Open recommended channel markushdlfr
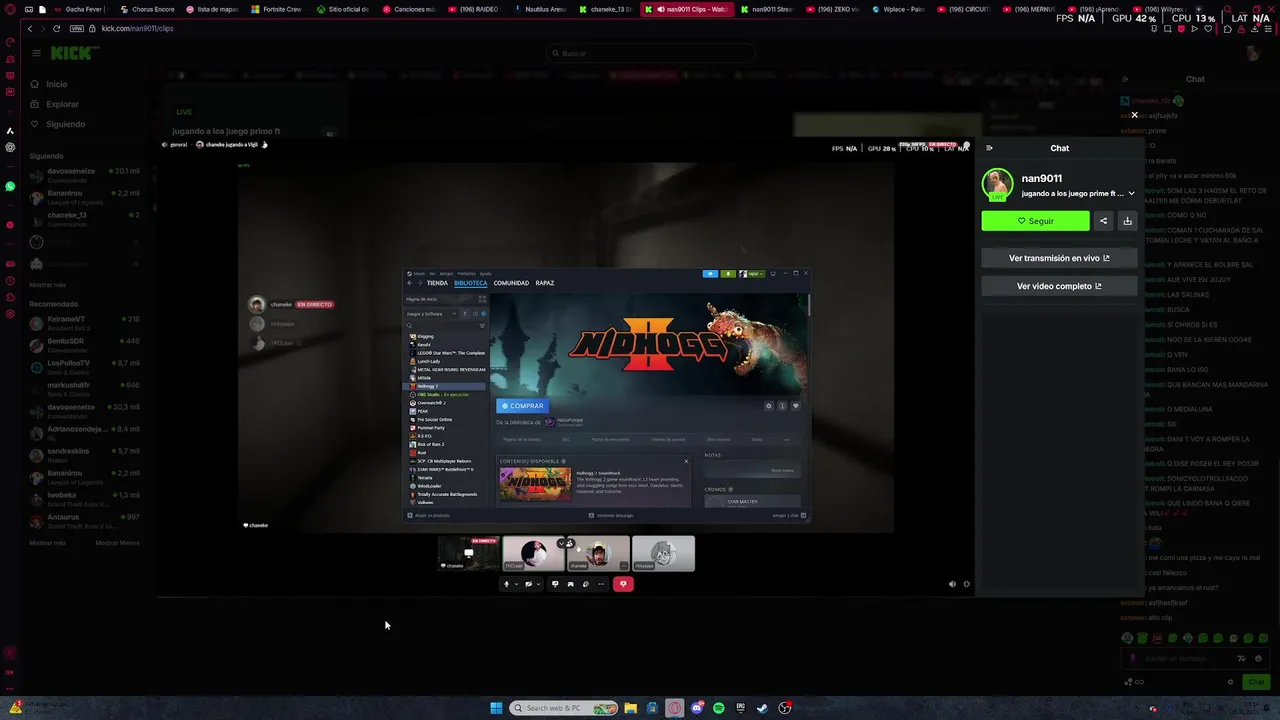Screen dimensions: 1280x720 pyautogui.click(x=85, y=389)
